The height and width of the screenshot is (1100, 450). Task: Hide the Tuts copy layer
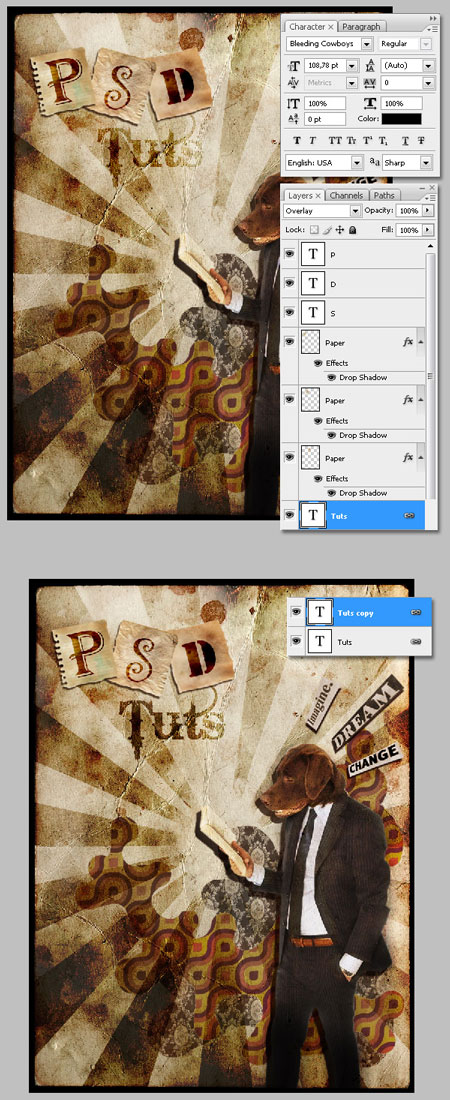296,612
